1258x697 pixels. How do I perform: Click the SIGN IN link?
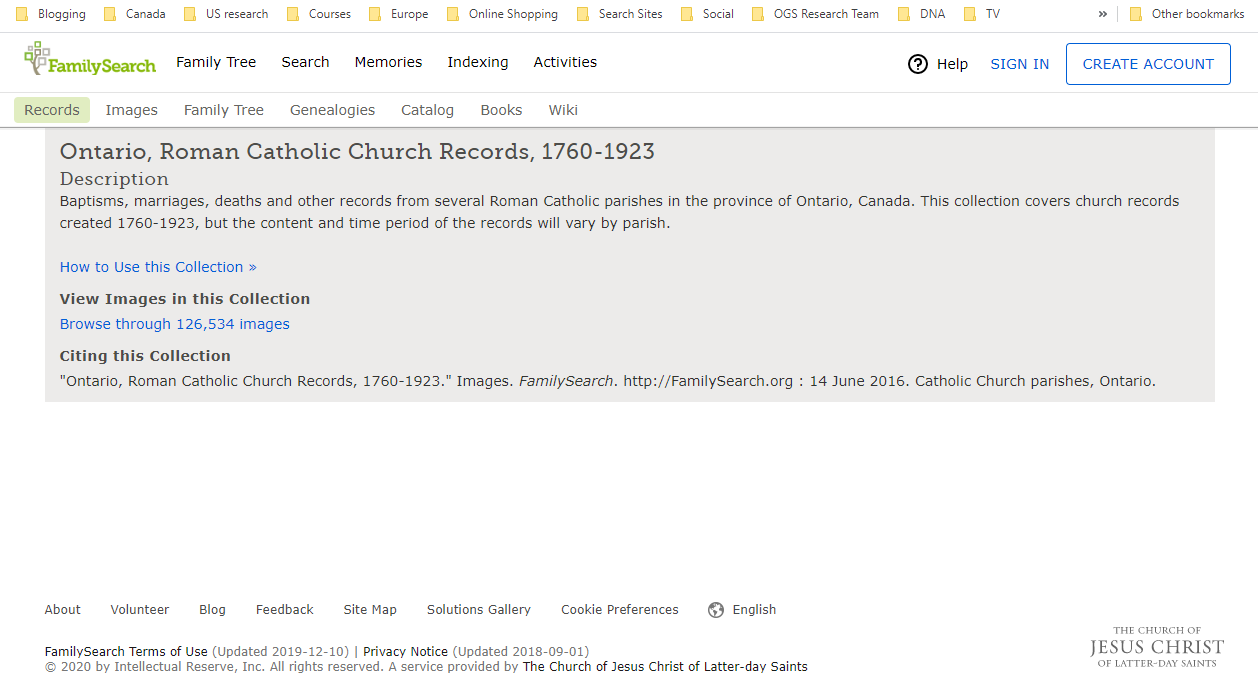coord(1019,64)
